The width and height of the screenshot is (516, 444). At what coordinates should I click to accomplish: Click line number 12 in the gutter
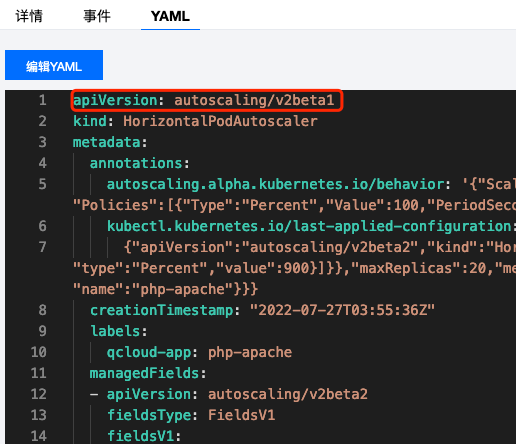38,394
